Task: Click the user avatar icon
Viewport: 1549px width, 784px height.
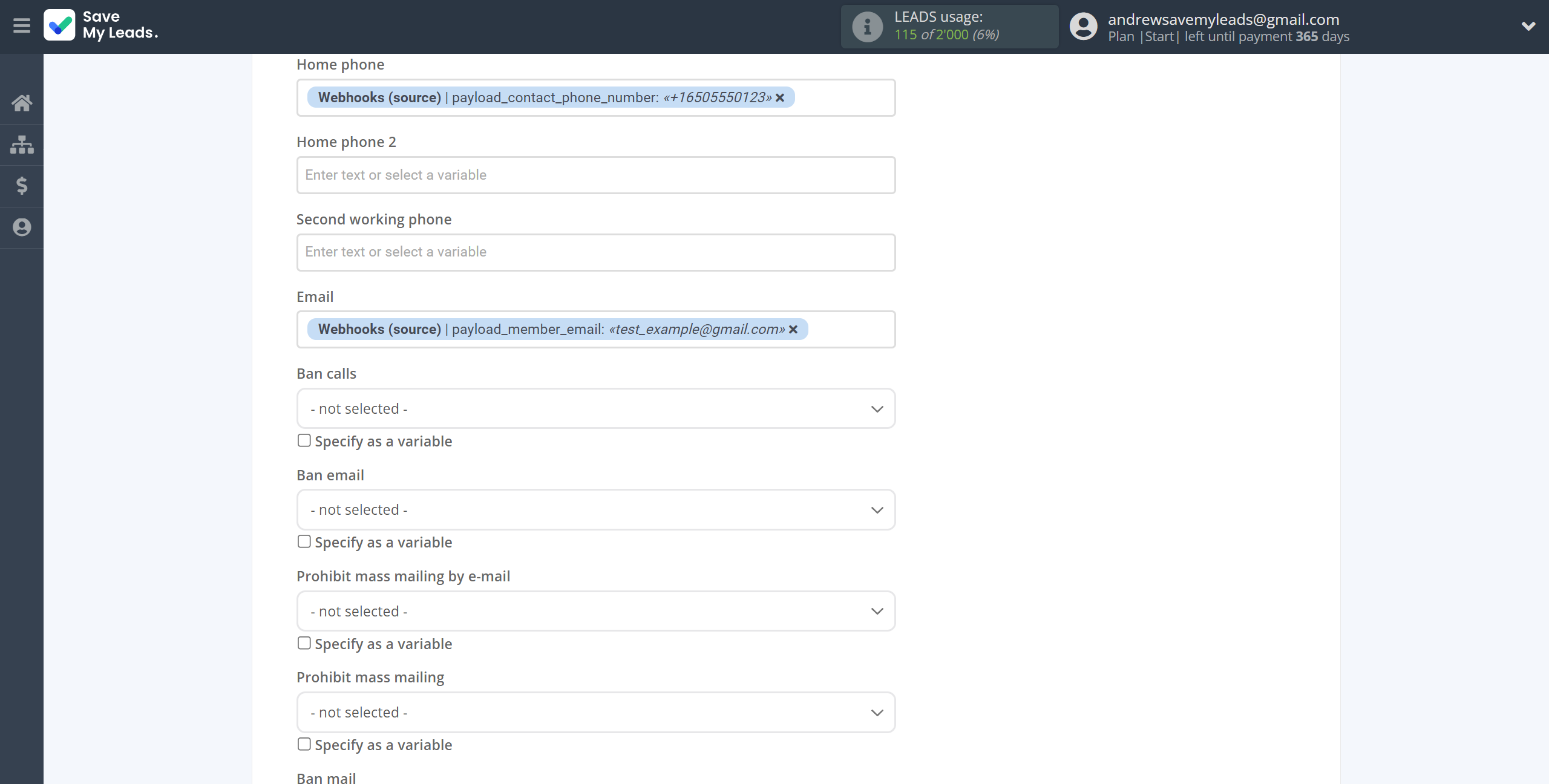Action: 1083,27
